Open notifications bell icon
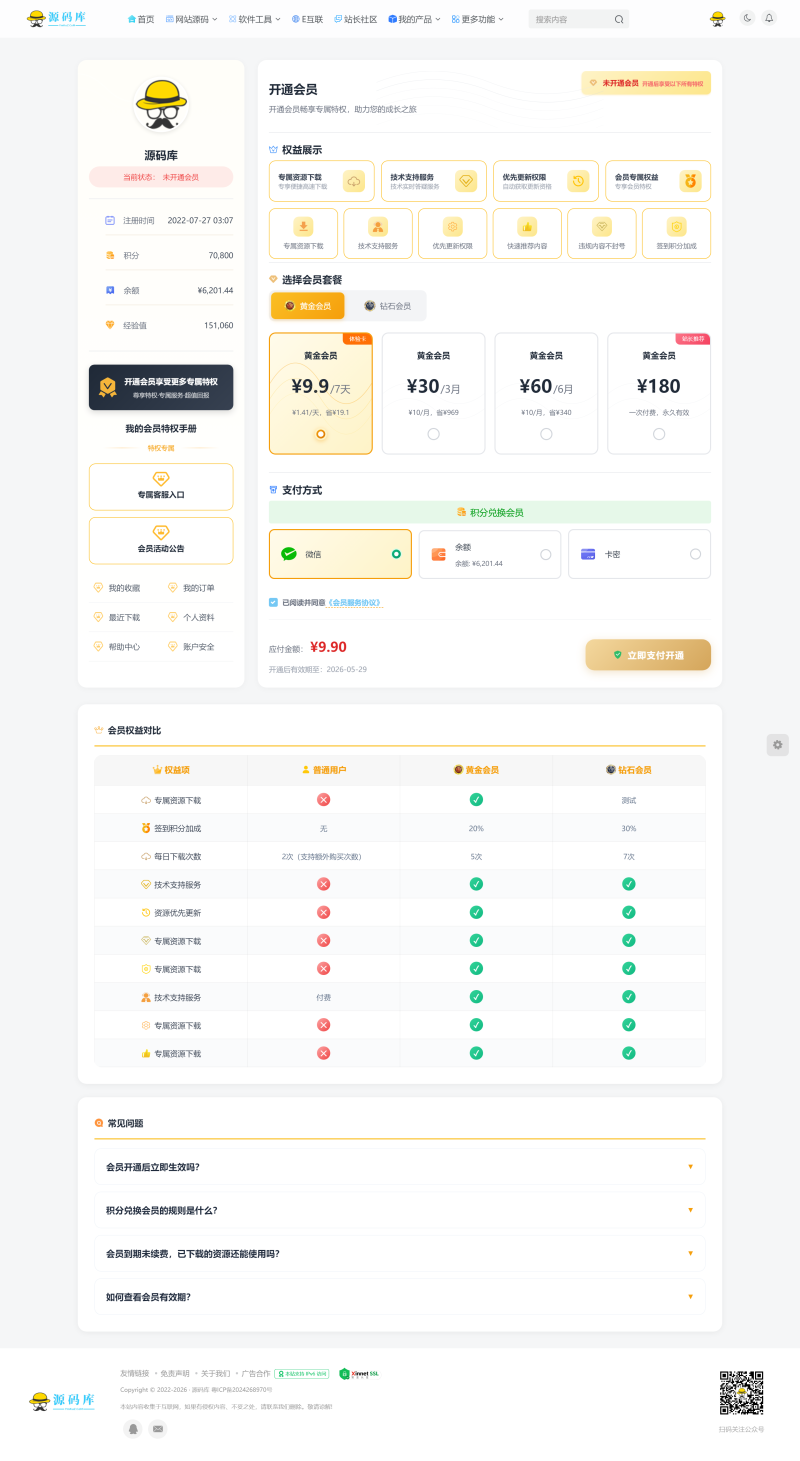This screenshot has width=800, height=1461. pyautogui.click(x=769, y=18)
